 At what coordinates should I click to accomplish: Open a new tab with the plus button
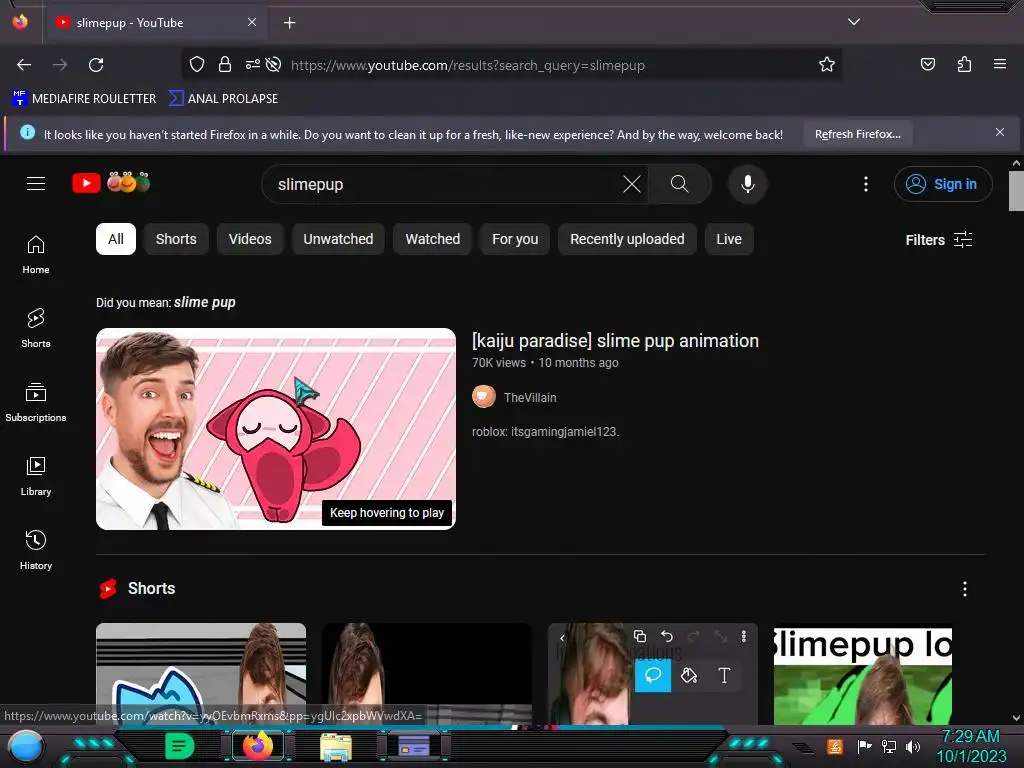(x=289, y=23)
